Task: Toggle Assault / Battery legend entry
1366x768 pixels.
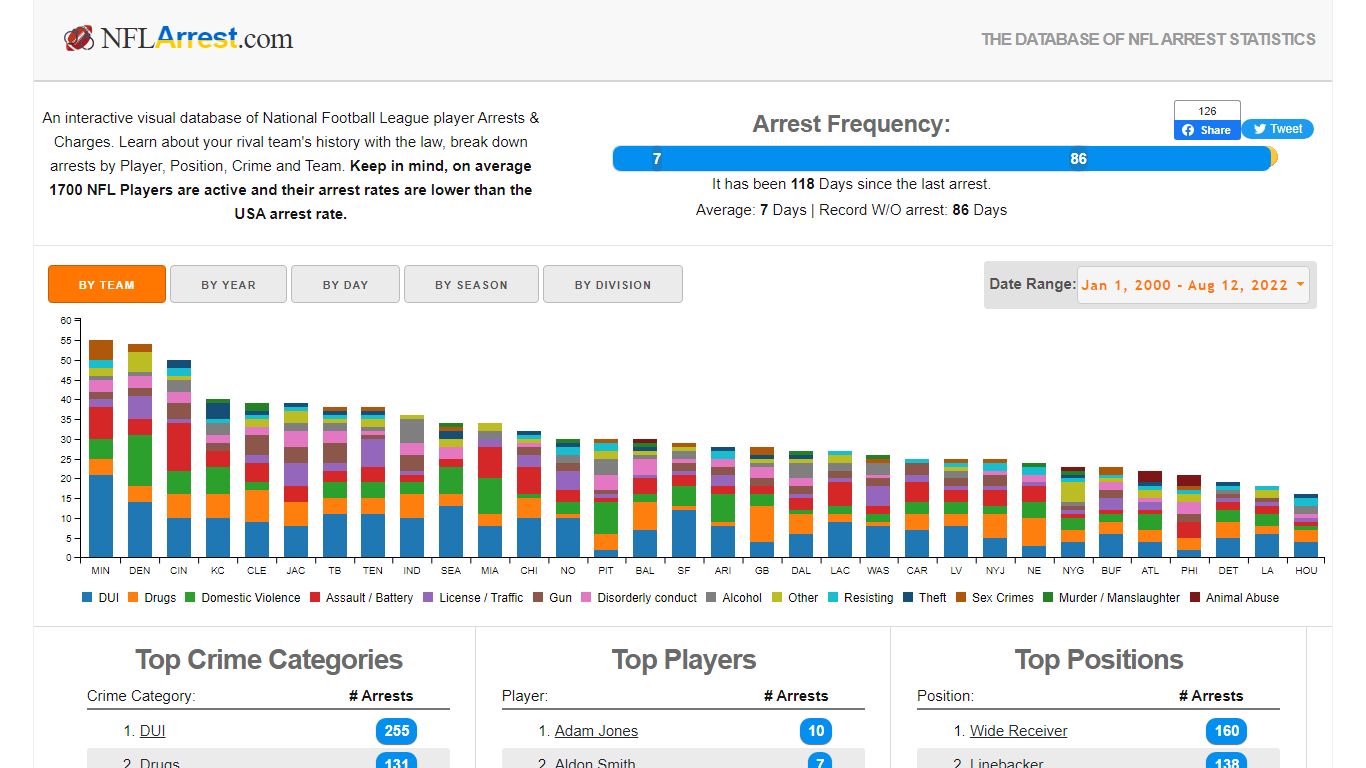Action: pyautogui.click(x=361, y=598)
